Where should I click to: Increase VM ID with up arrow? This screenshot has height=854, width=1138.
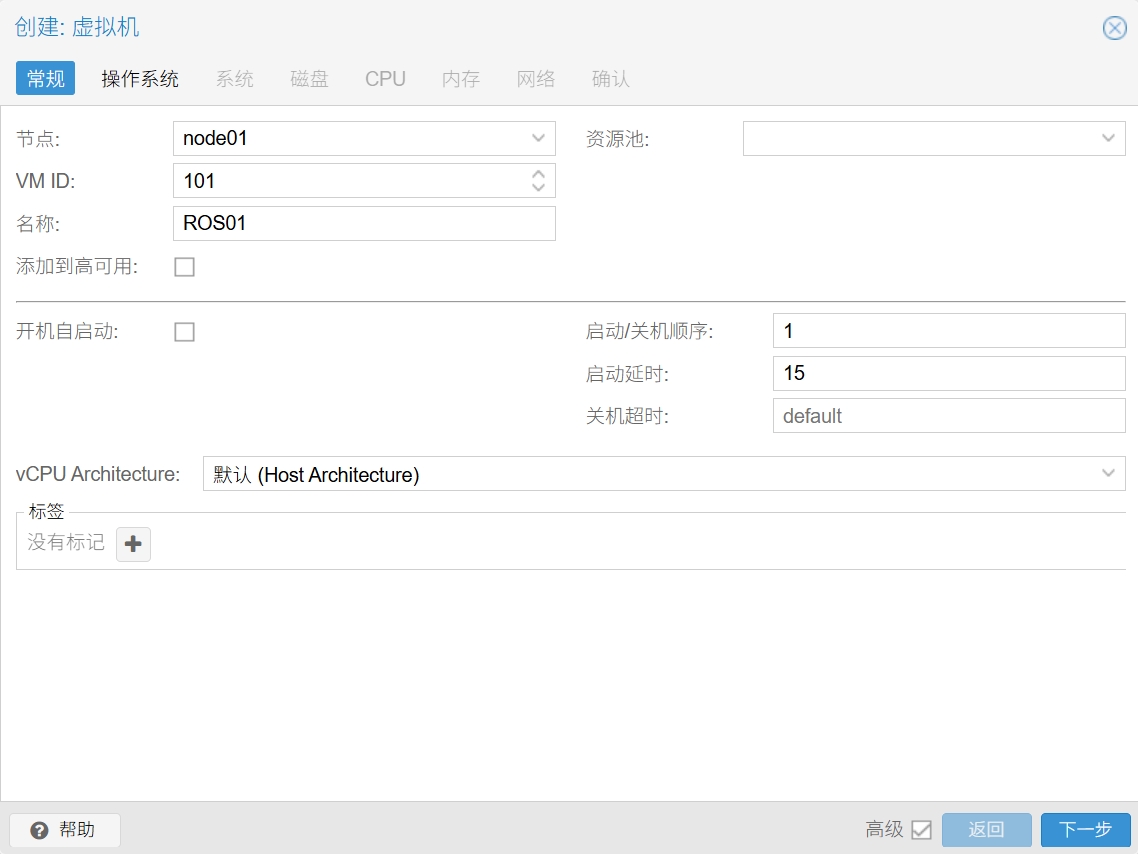point(538,174)
